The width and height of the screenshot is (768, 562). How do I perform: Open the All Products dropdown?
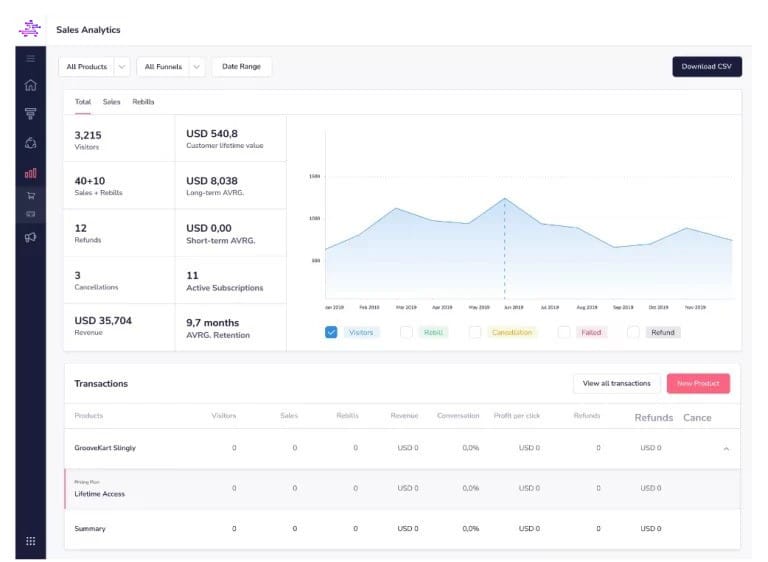coord(95,67)
